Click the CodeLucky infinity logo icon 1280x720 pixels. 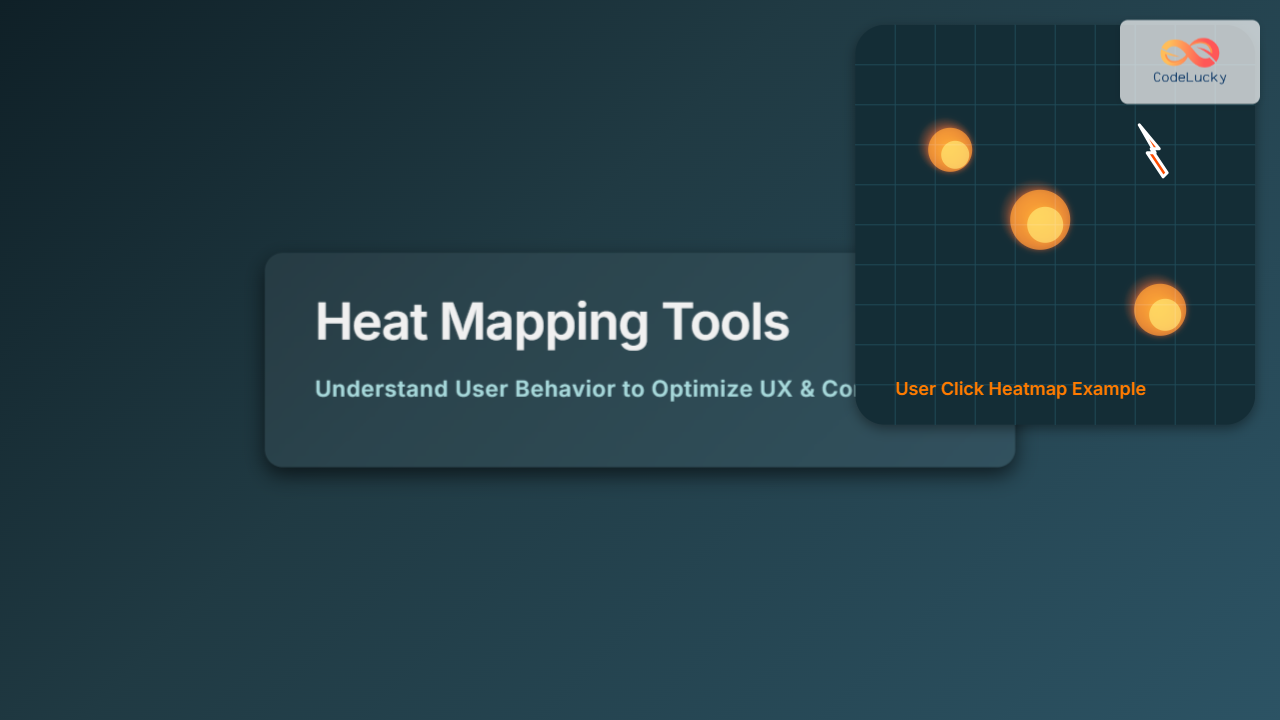(x=1190, y=52)
